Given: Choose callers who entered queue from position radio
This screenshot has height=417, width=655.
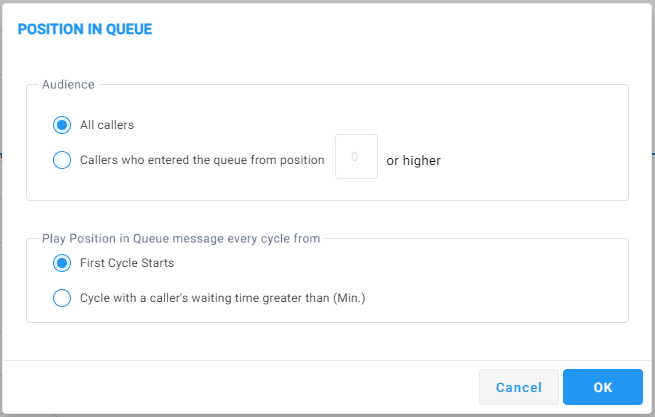Looking at the screenshot, I should coord(62,160).
